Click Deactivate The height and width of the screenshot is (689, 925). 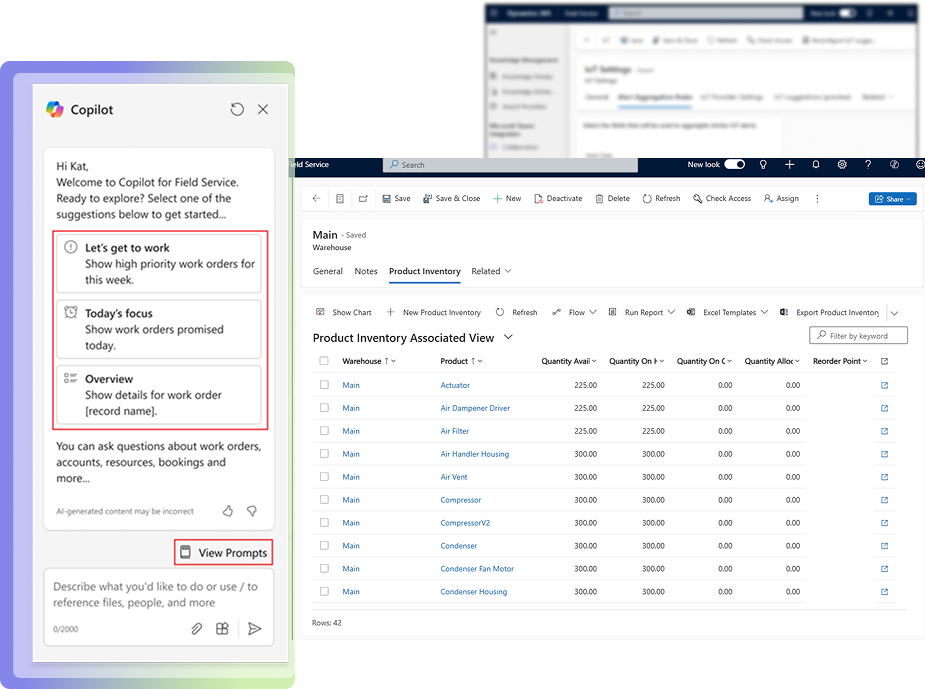tap(558, 199)
